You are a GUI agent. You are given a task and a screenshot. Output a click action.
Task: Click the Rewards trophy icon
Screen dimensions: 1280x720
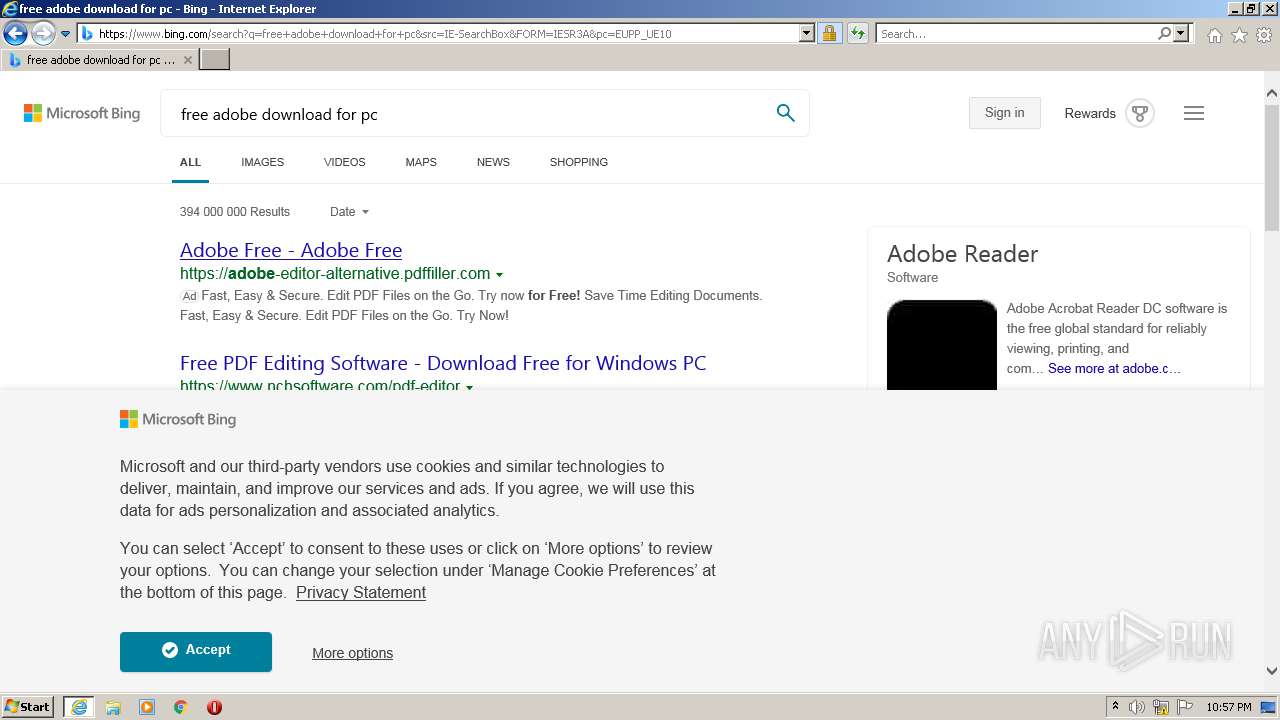point(1140,113)
